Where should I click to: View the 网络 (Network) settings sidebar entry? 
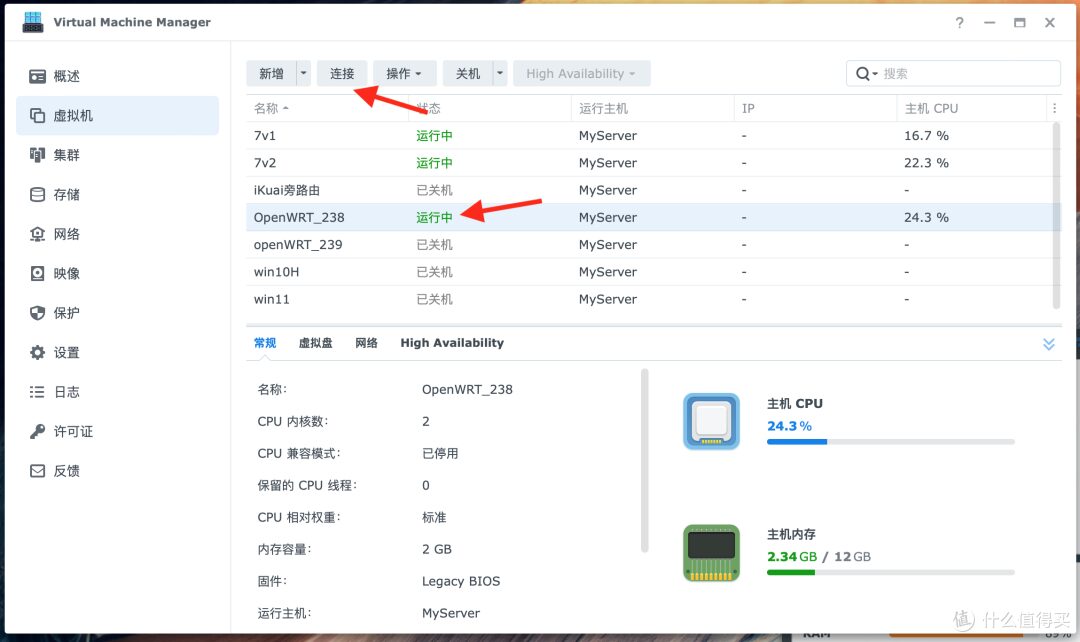coord(64,233)
